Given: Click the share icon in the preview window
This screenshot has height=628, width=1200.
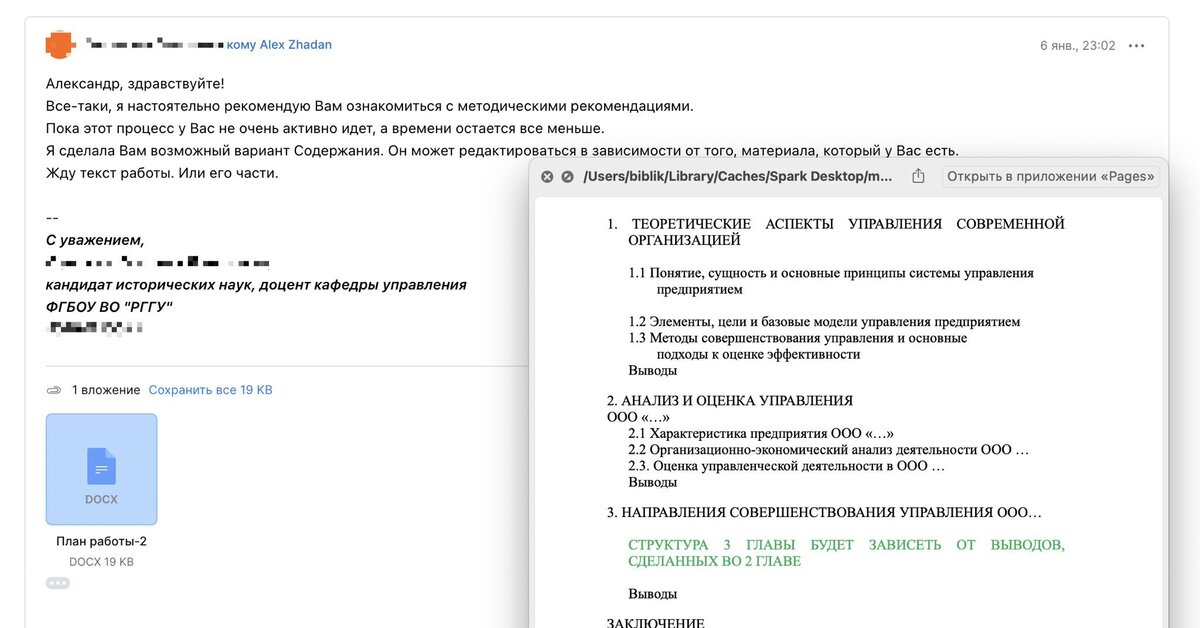Looking at the screenshot, I should click(x=918, y=176).
